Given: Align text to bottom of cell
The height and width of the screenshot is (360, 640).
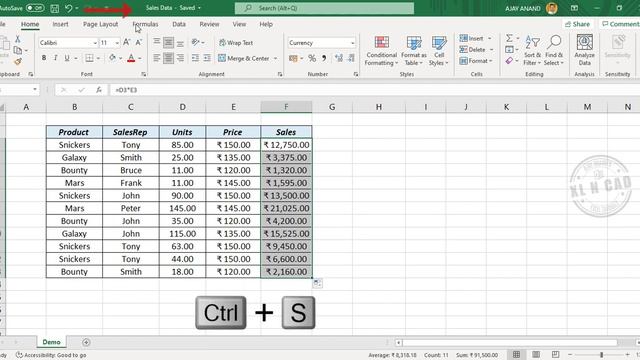Looking at the screenshot, I should [x=180, y=42].
